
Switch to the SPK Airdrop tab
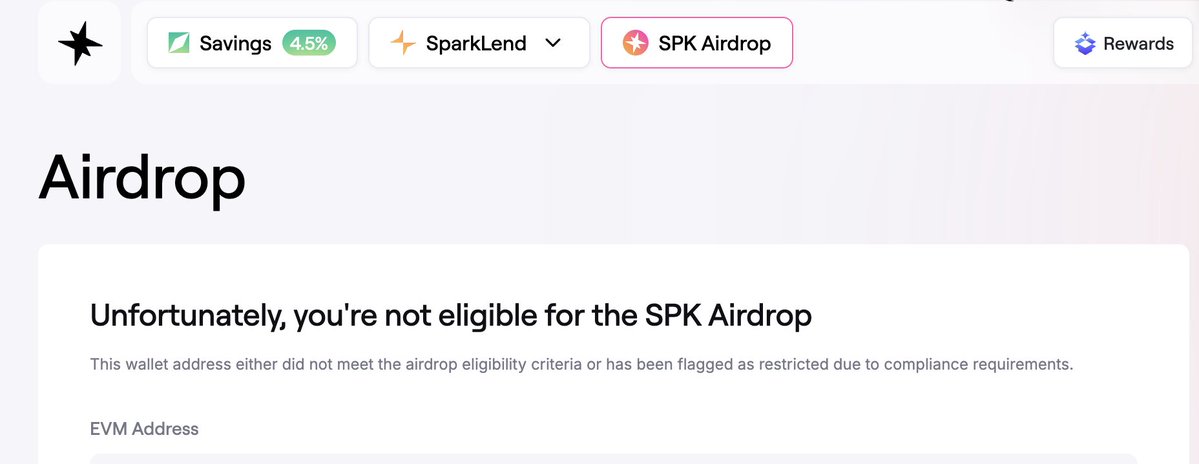(697, 43)
